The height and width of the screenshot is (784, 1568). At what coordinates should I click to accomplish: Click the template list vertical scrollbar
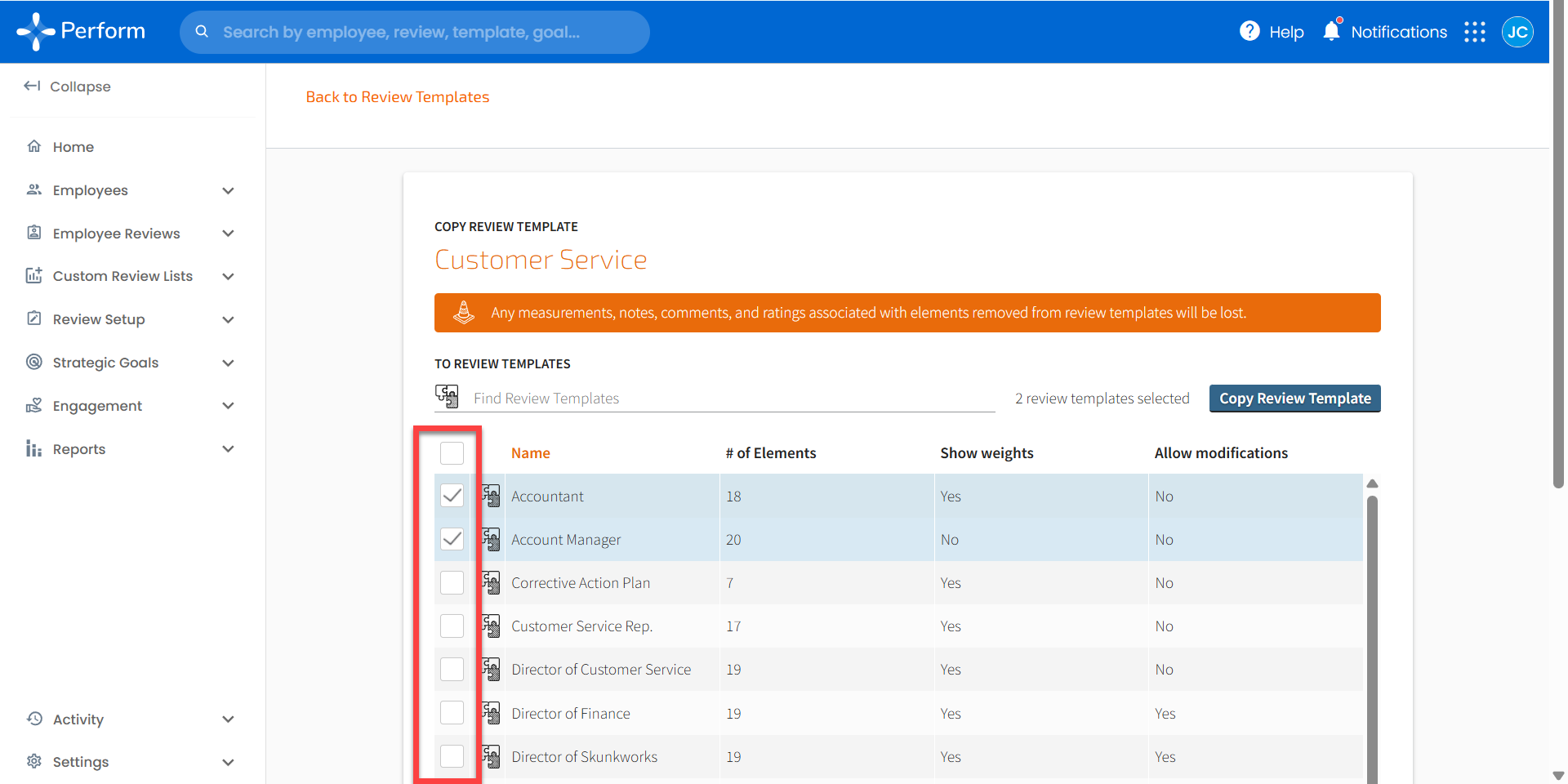pyautogui.click(x=1372, y=637)
